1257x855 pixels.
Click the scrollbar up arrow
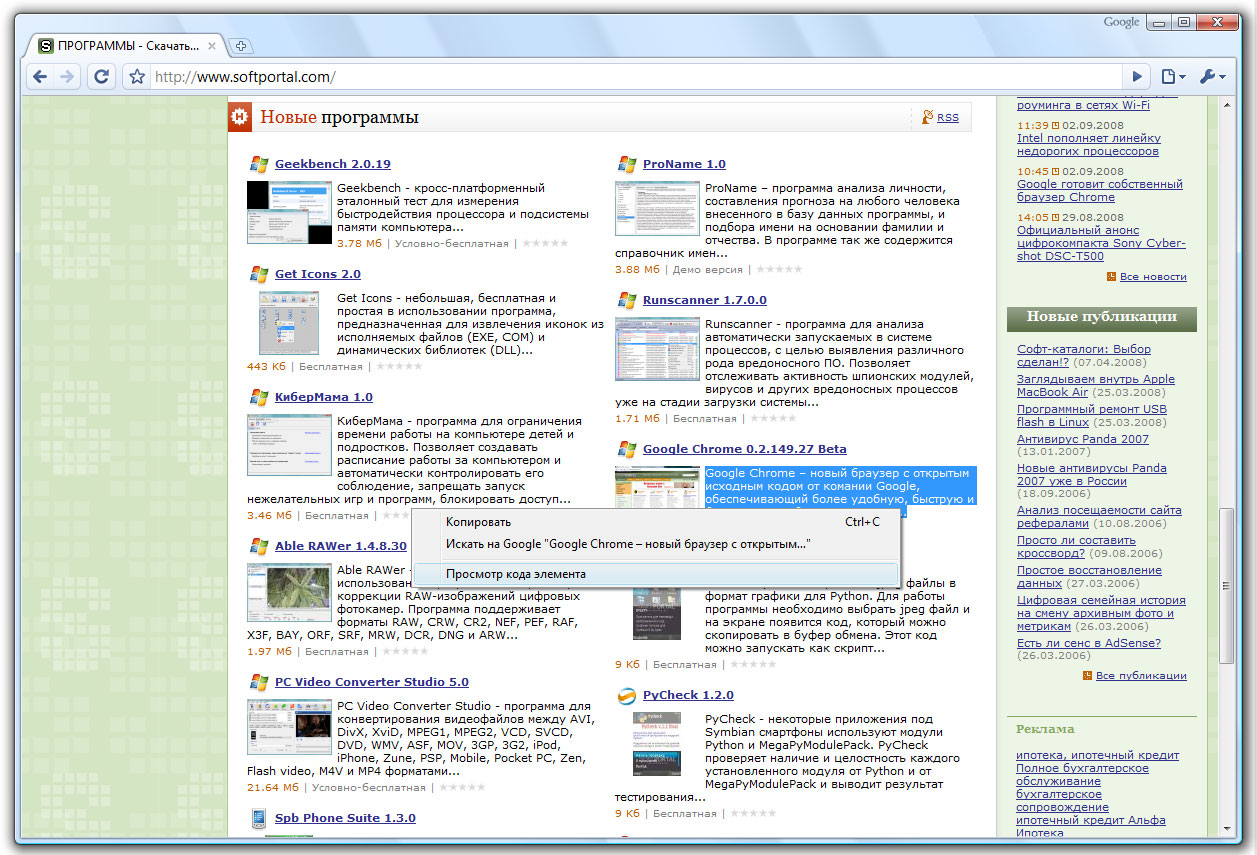pyautogui.click(x=1226, y=103)
